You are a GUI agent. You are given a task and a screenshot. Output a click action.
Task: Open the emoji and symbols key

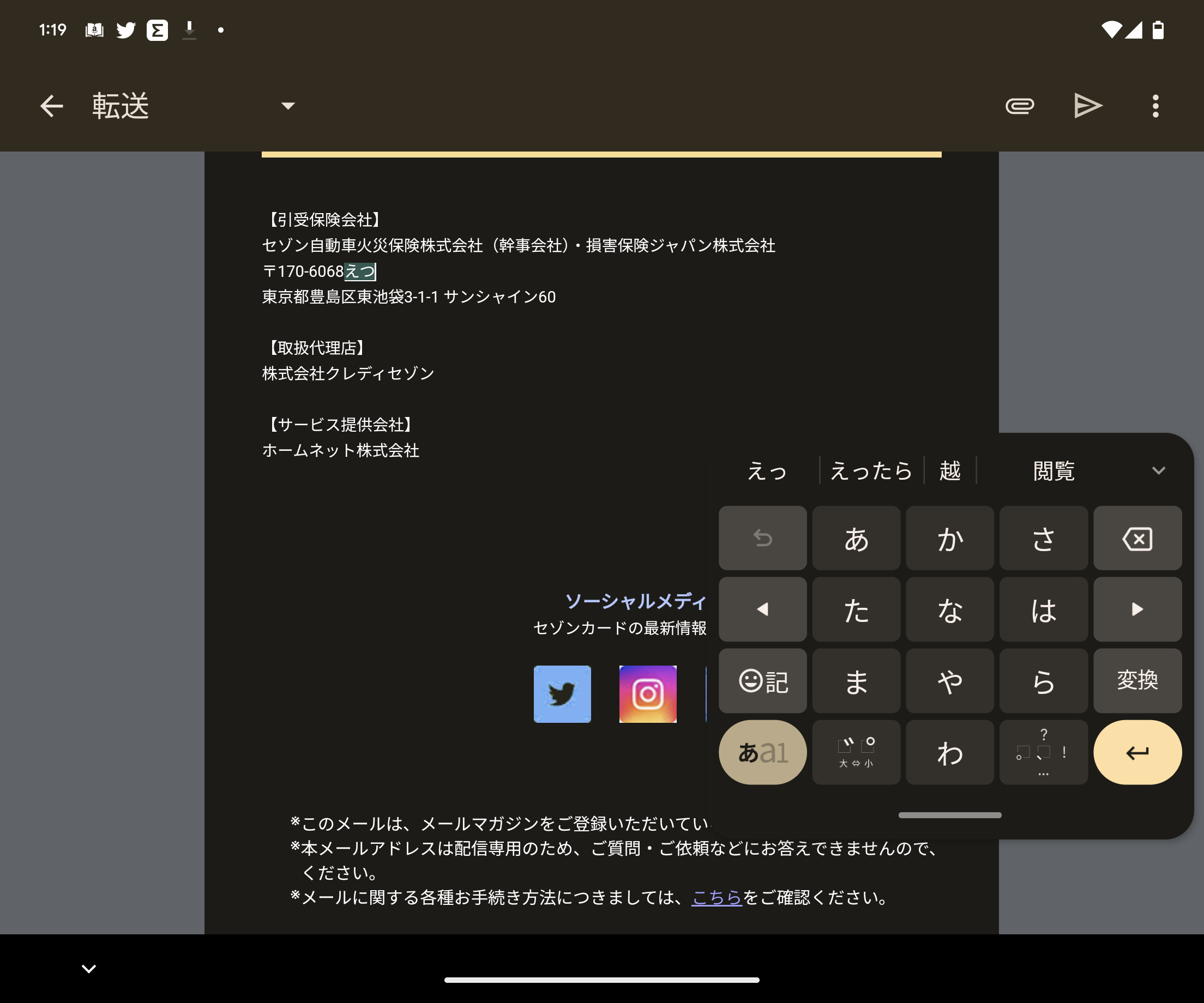[x=762, y=681]
